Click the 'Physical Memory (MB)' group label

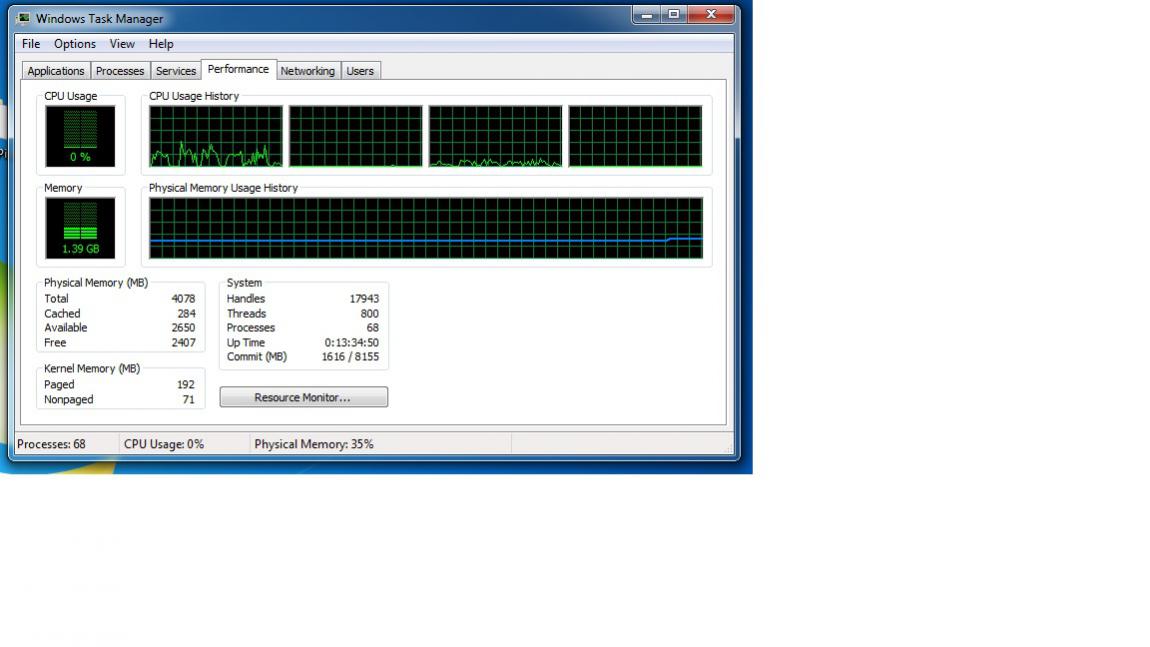tap(96, 282)
